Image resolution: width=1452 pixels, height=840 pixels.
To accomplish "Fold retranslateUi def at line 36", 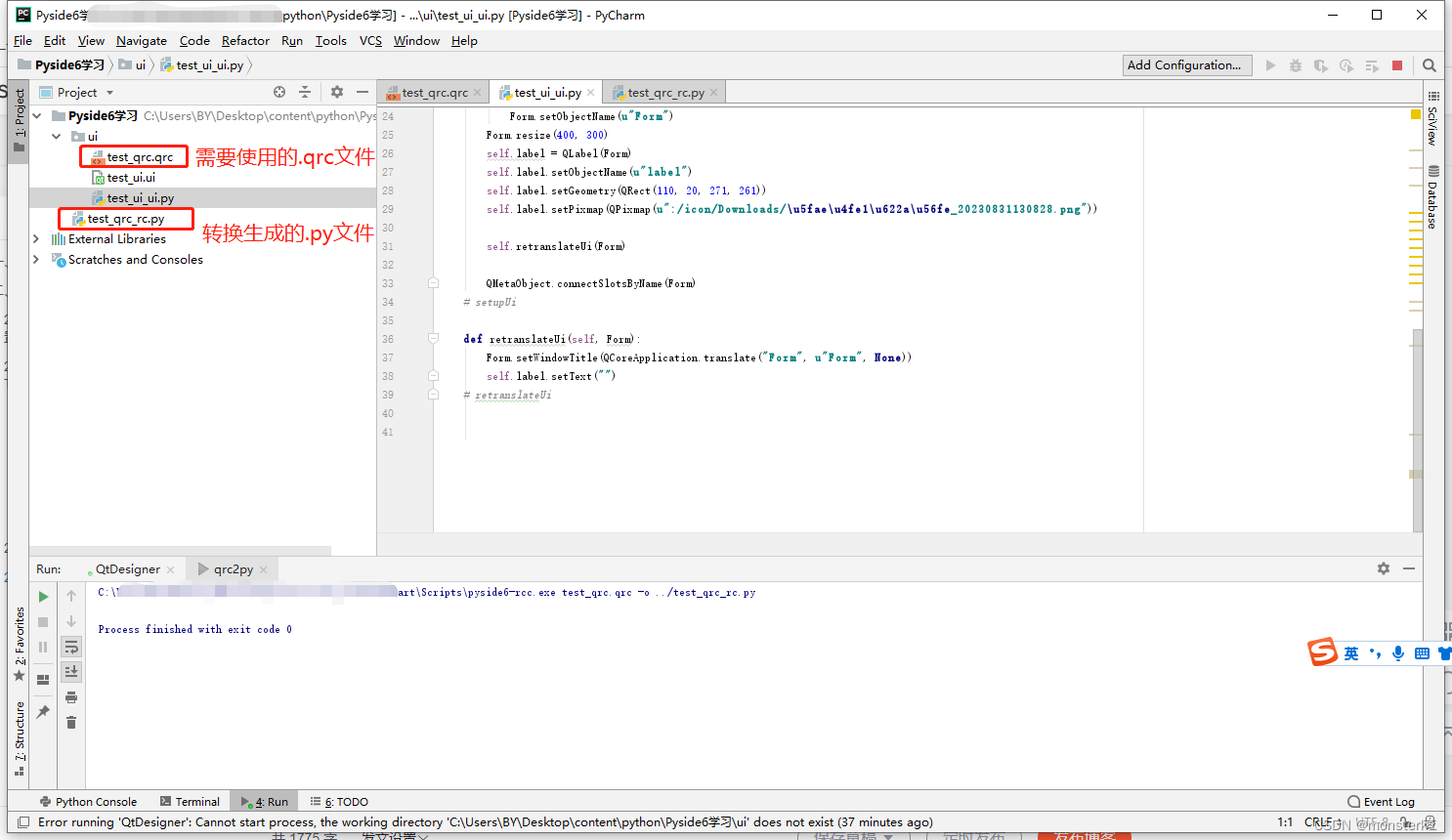I will tap(433, 339).
